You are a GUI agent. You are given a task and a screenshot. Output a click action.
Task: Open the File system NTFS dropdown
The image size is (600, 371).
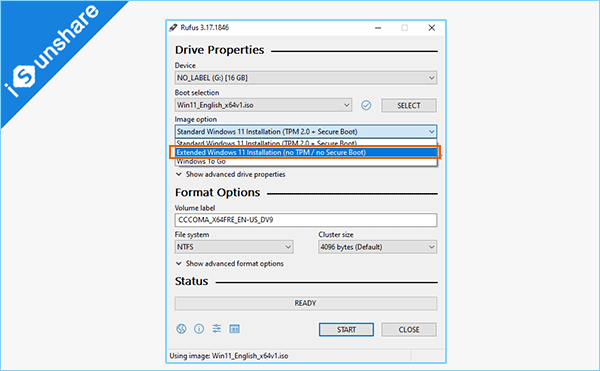[234, 247]
